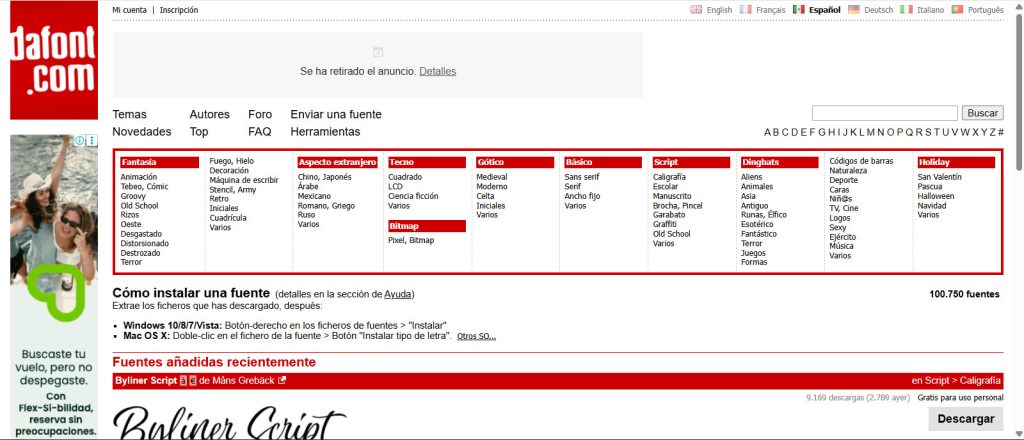Viewport: 1024px width, 440px height.
Task: Switch language via the English flag
Action: [696, 10]
